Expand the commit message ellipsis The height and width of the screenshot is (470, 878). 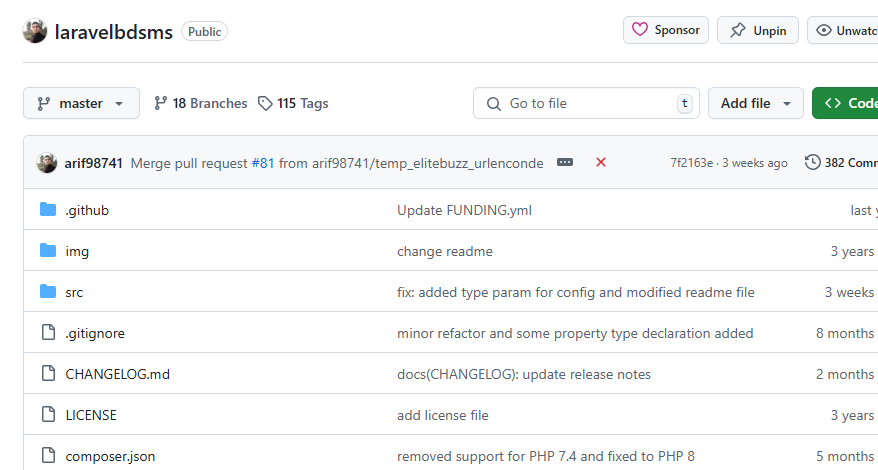(x=565, y=162)
